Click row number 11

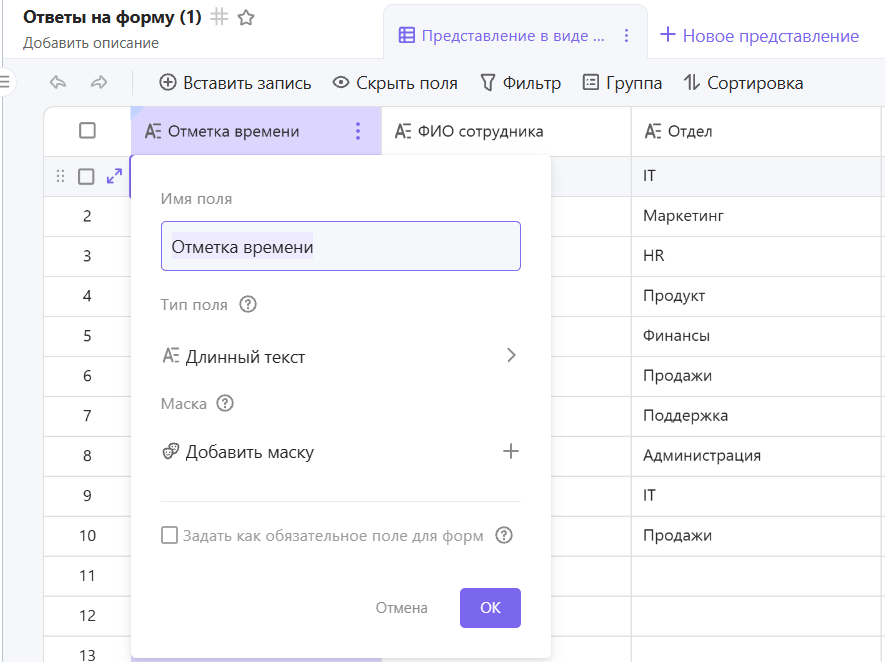tap(87, 576)
